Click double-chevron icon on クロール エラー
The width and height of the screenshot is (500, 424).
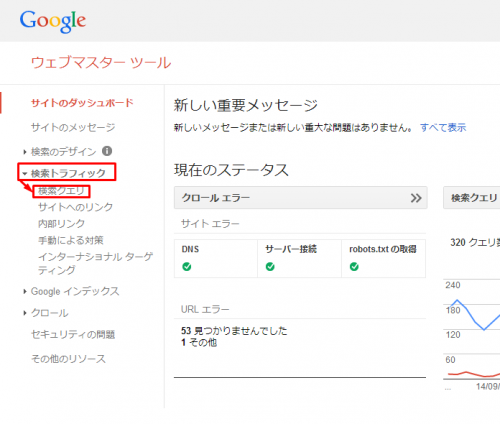(416, 198)
